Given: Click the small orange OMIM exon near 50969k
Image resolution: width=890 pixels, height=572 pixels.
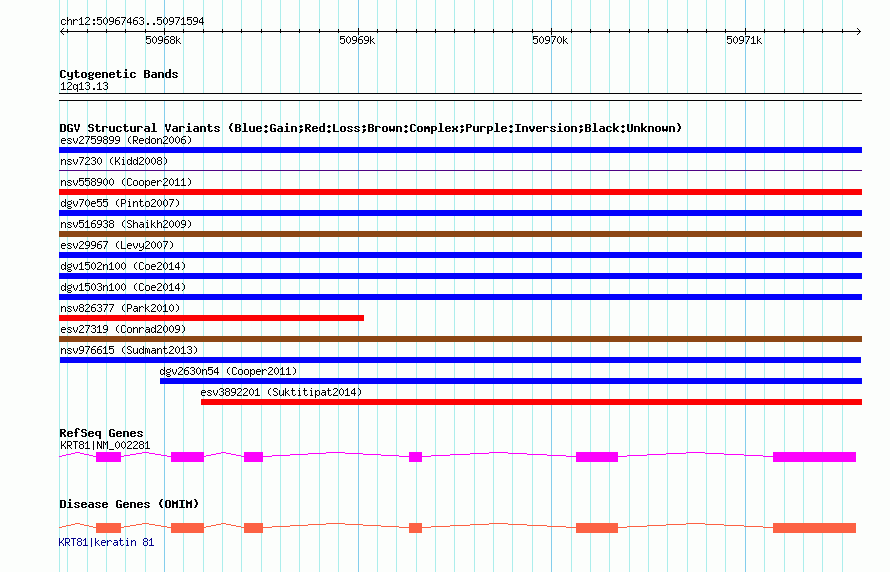Looking at the screenshot, I should (x=415, y=528).
